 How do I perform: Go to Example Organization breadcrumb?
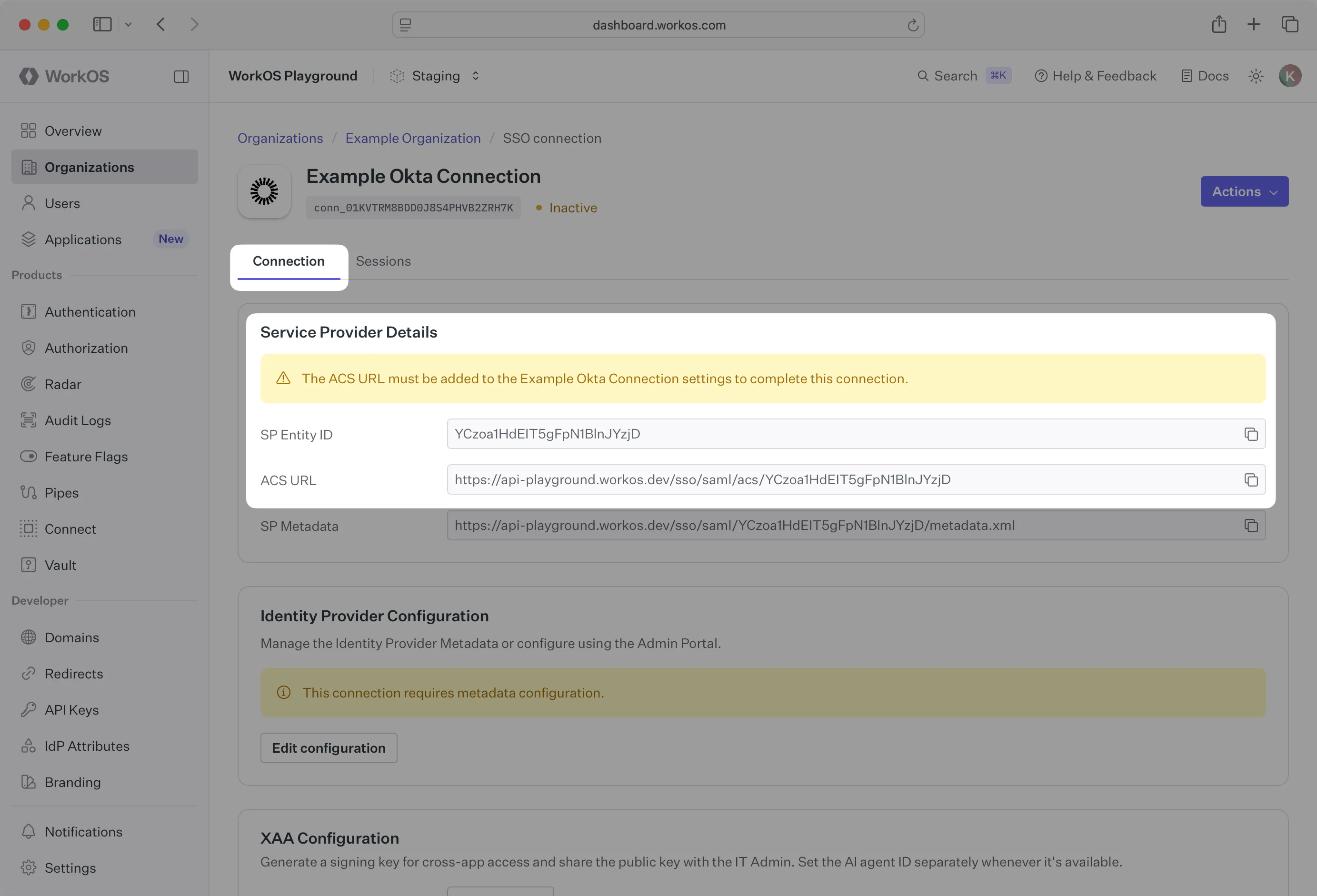coord(413,138)
